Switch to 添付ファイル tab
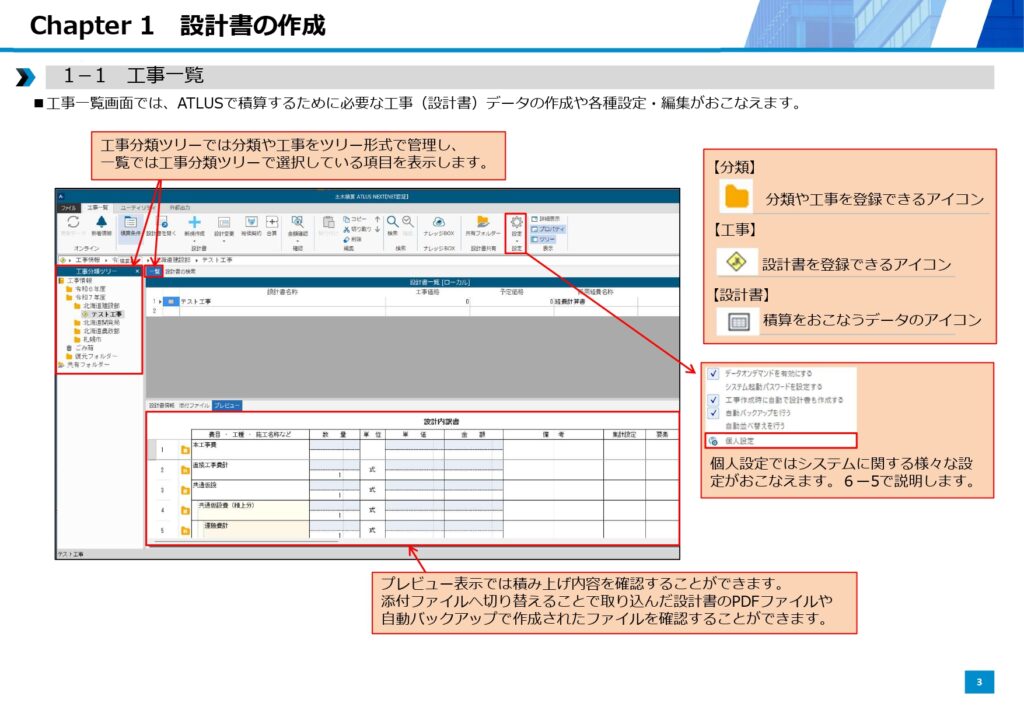The height and width of the screenshot is (724, 1024). (x=194, y=406)
